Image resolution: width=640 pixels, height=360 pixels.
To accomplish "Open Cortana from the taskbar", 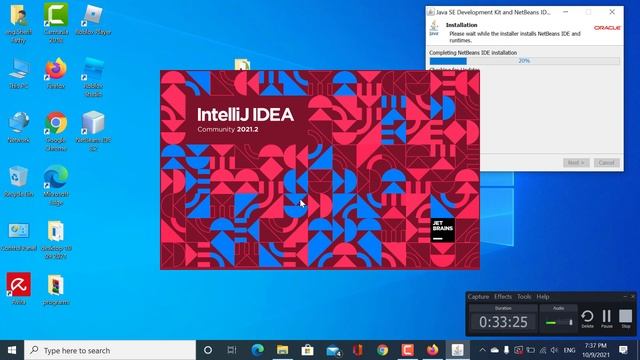I will click(208, 350).
